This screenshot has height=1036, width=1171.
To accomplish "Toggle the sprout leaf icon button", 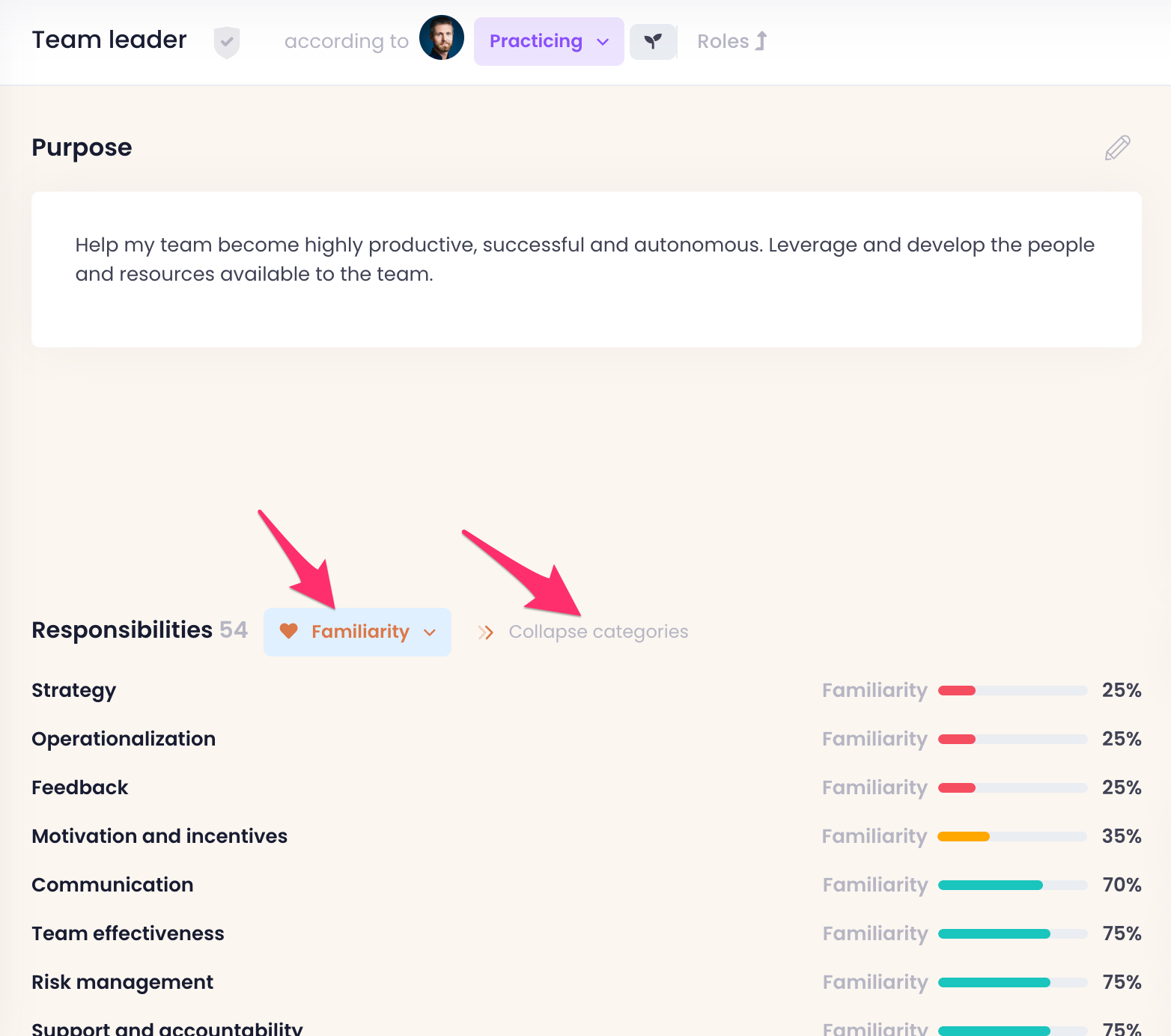I will pos(653,41).
